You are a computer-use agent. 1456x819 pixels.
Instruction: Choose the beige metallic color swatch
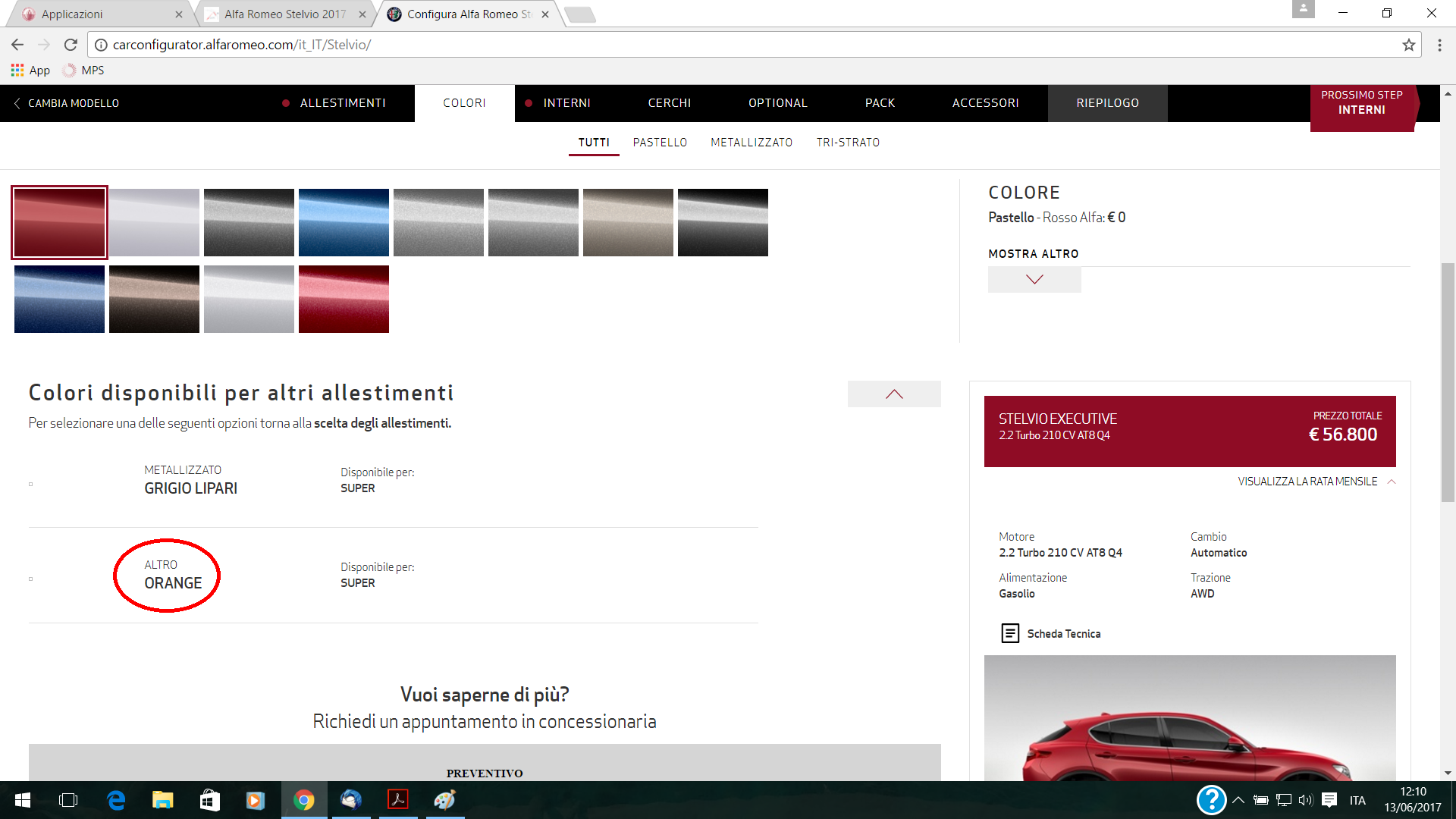pyautogui.click(x=628, y=222)
